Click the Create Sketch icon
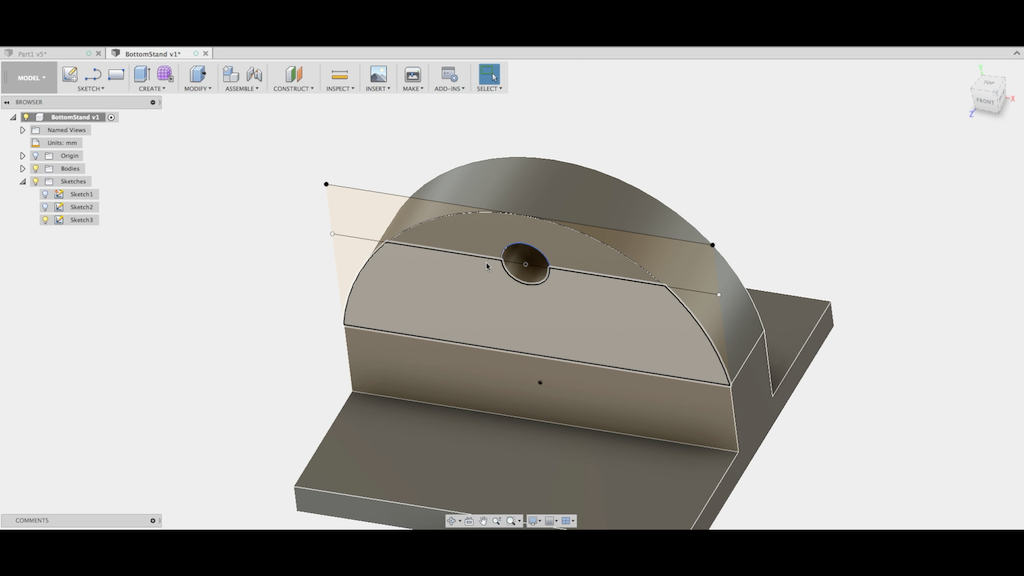 click(x=70, y=74)
